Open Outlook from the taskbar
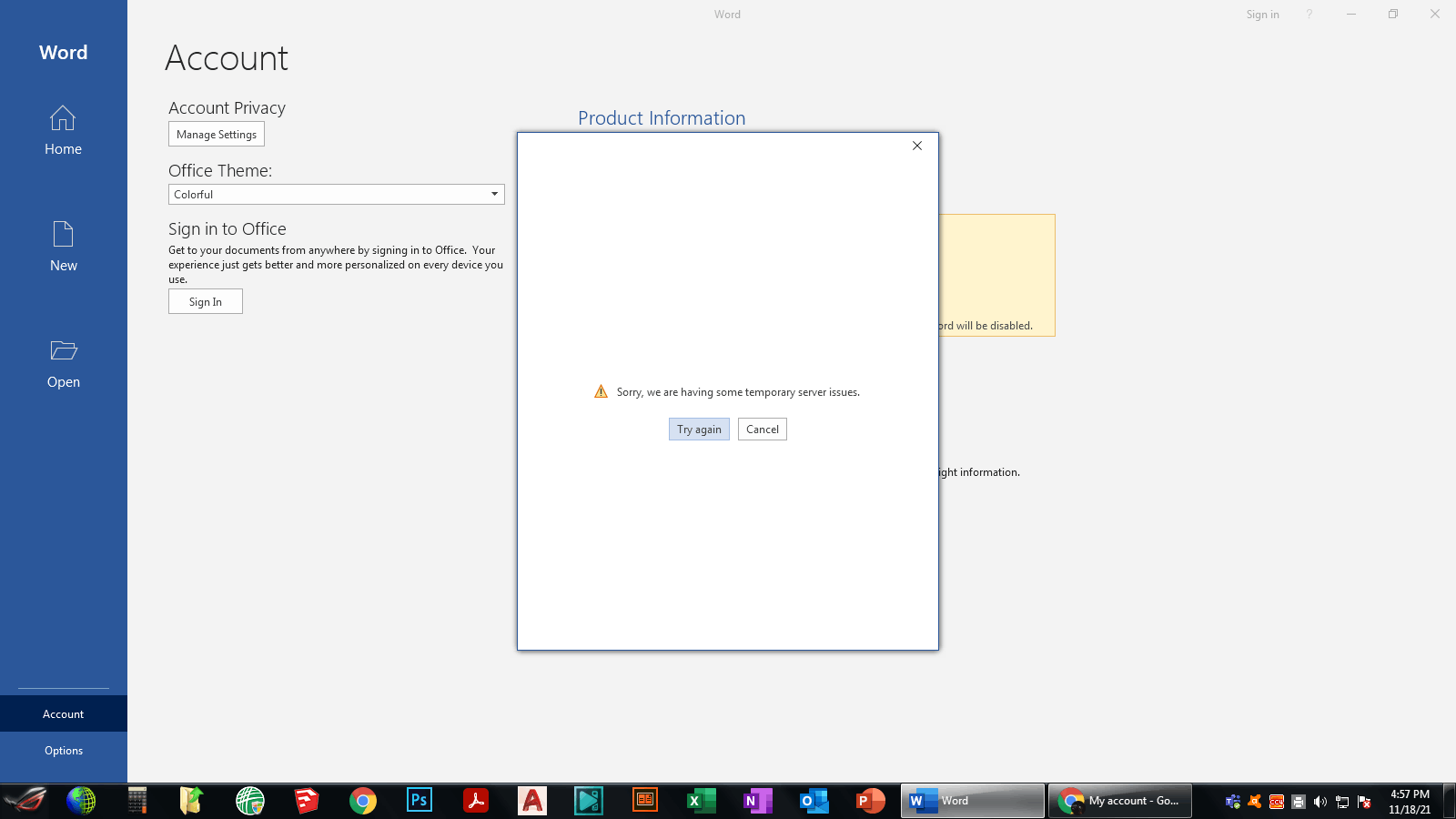Image resolution: width=1456 pixels, height=819 pixels. 814,801
